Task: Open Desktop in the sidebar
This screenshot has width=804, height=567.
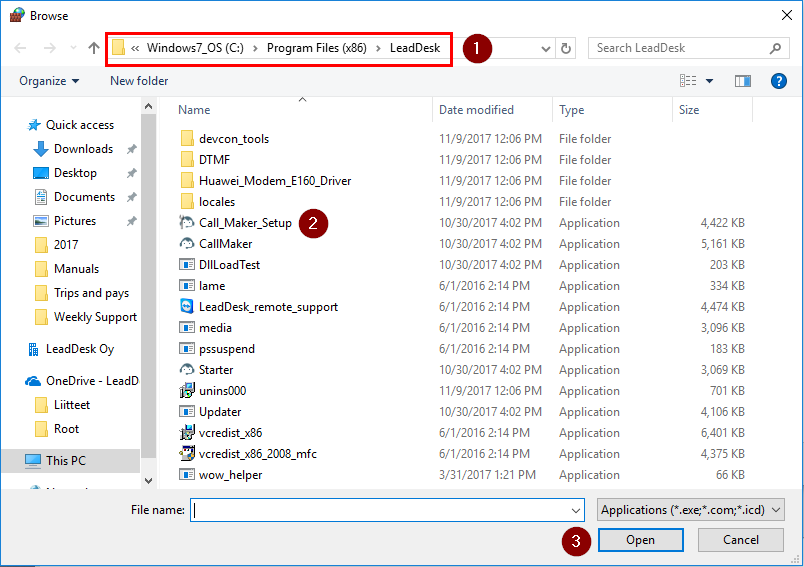Action: click(x=75, y=173)
